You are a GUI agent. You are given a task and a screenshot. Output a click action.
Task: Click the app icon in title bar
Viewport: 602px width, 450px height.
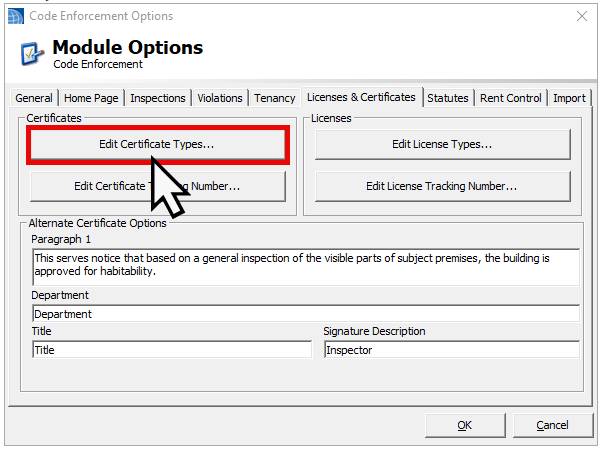point(15,16)
